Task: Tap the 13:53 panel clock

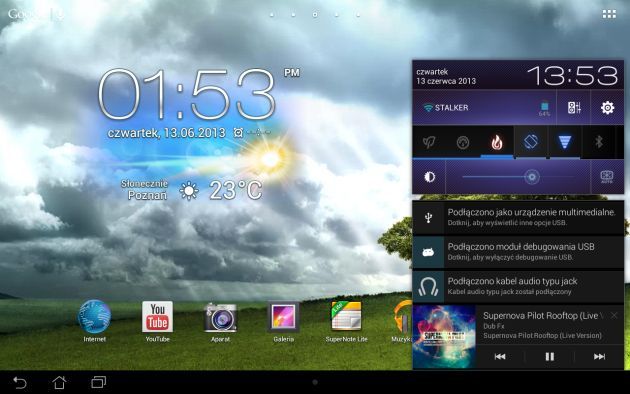Action: tap(573, 76)
